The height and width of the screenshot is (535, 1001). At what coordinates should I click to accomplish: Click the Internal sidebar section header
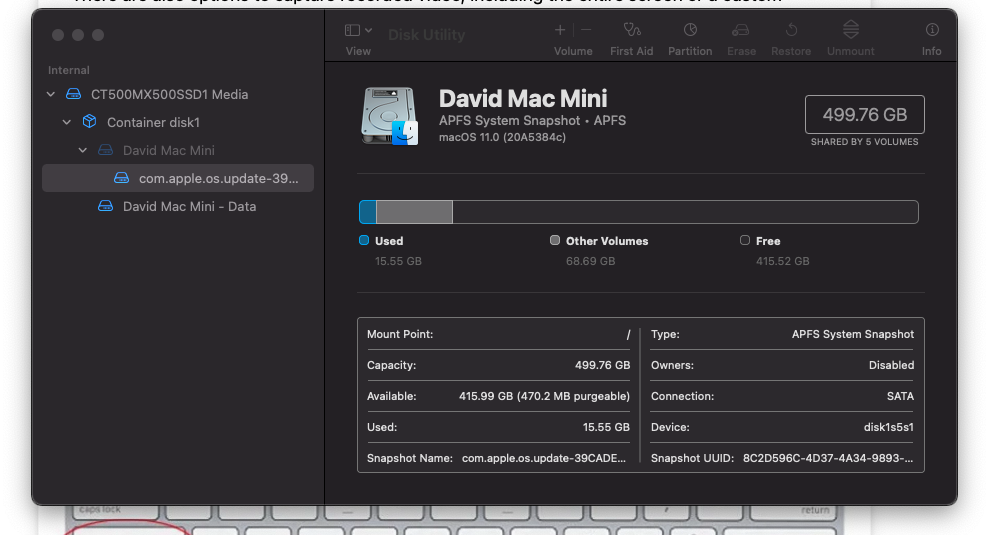[x=68, y=70]
